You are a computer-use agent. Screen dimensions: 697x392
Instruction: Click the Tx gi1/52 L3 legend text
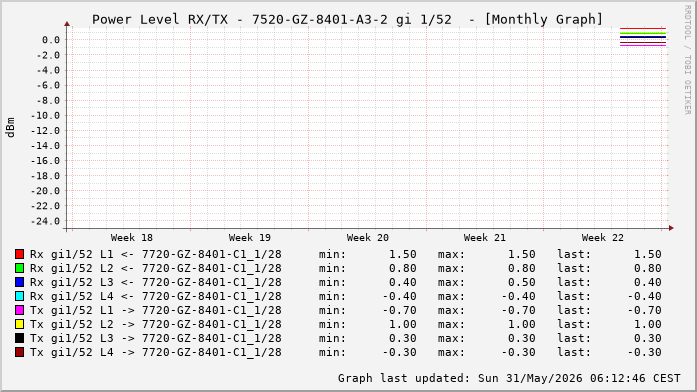pos(156,339)
